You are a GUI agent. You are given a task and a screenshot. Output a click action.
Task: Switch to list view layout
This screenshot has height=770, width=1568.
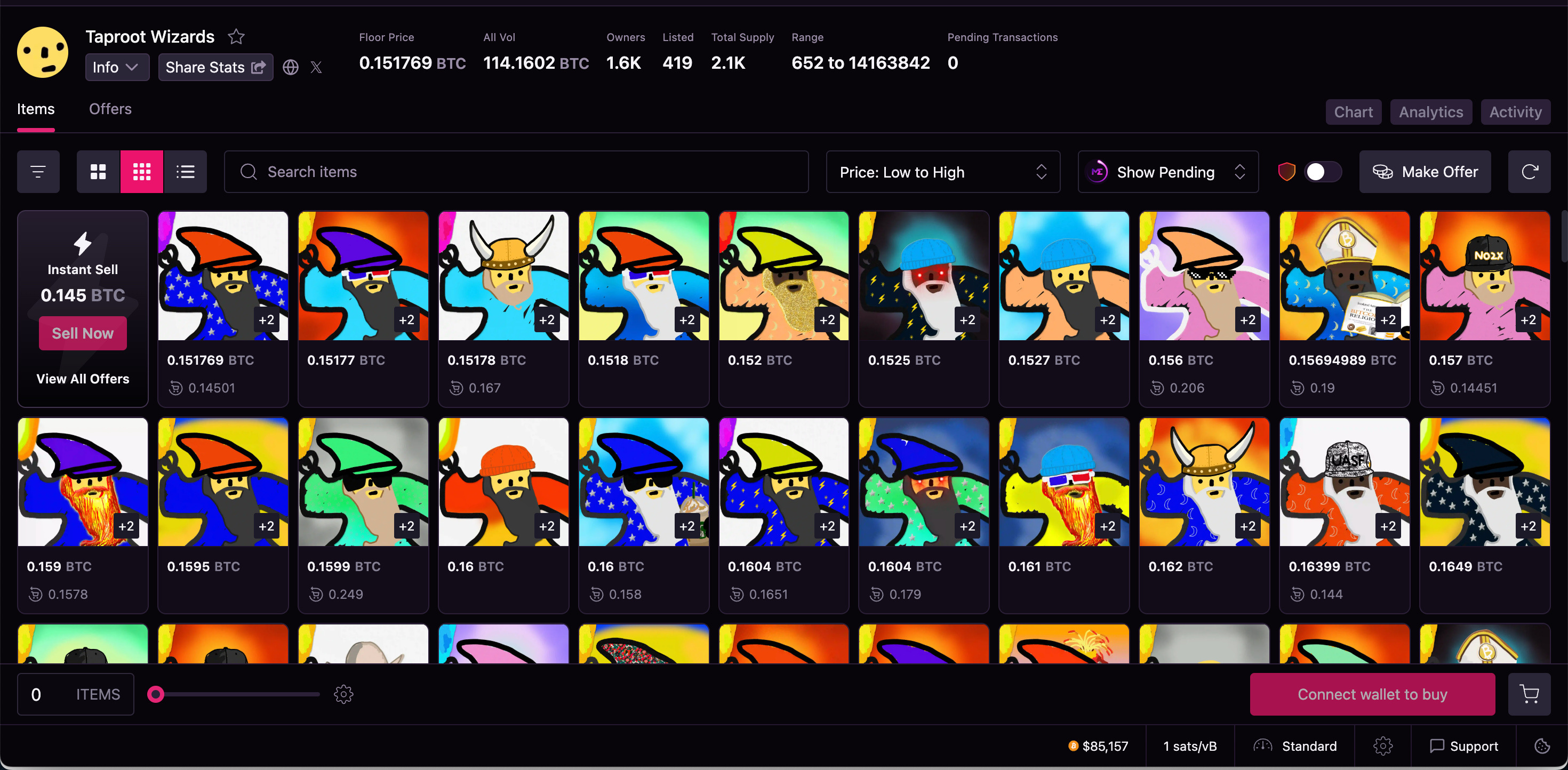(185, 172)
